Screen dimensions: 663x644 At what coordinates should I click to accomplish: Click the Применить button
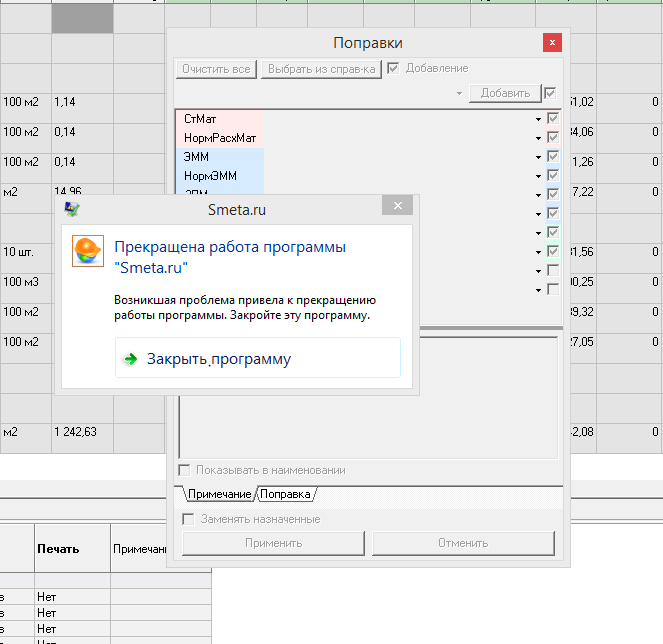tap(274, 543)
